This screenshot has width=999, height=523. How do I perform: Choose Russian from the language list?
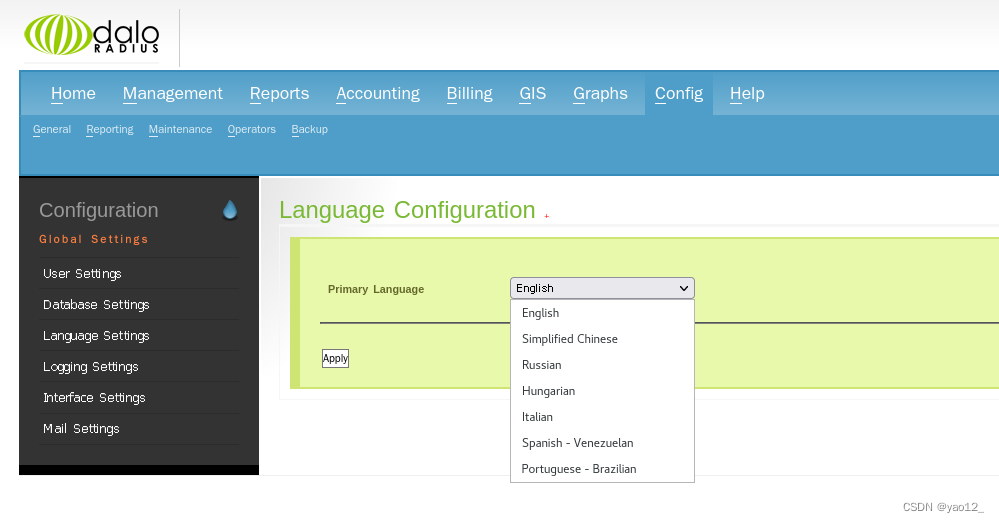coord(602,365)
